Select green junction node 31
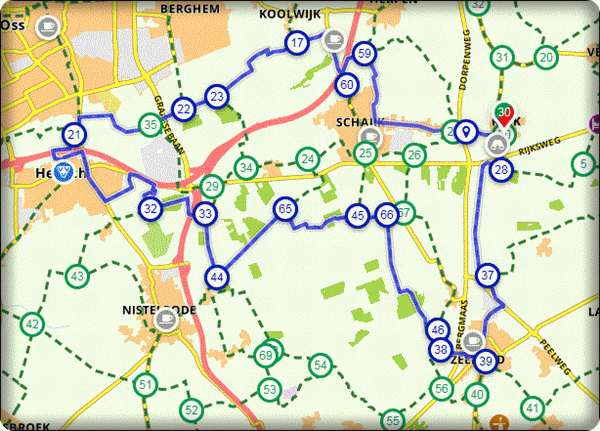The height and width of the screenshot is (431, 600). point(502,59)
